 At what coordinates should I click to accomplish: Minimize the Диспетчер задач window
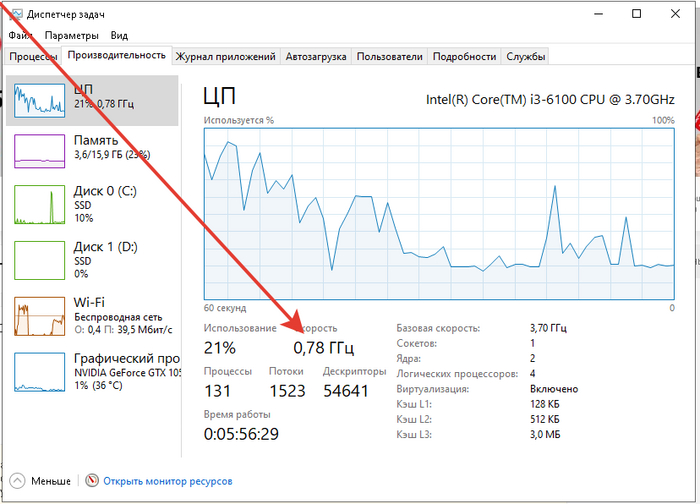pyautogui.click(x=598, y=14)
